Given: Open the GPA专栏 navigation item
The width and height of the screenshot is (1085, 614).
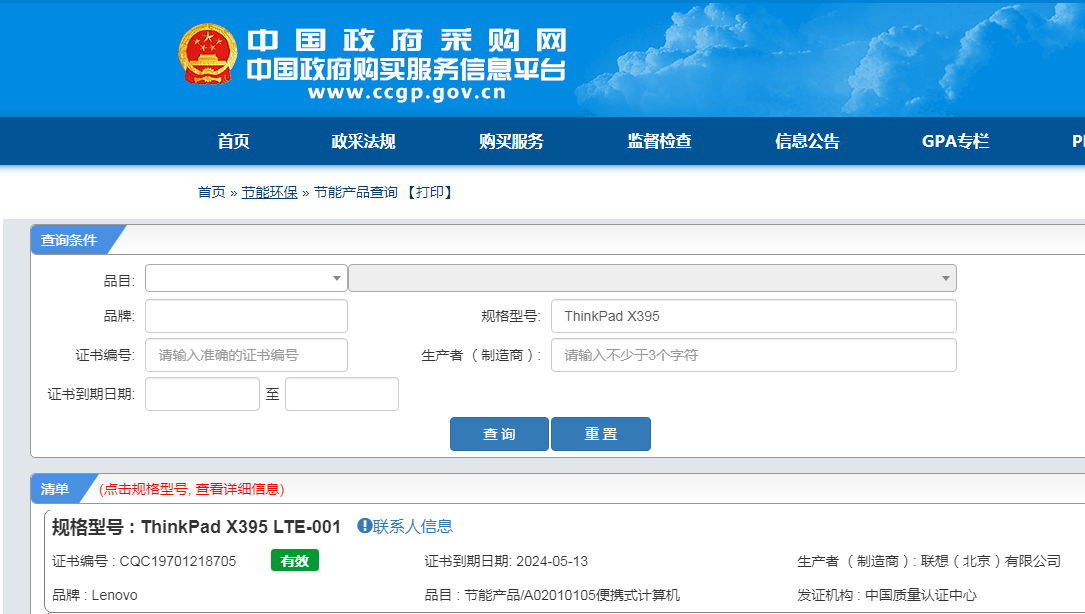Looking at the screenshot, I should [x=956, y=141].
